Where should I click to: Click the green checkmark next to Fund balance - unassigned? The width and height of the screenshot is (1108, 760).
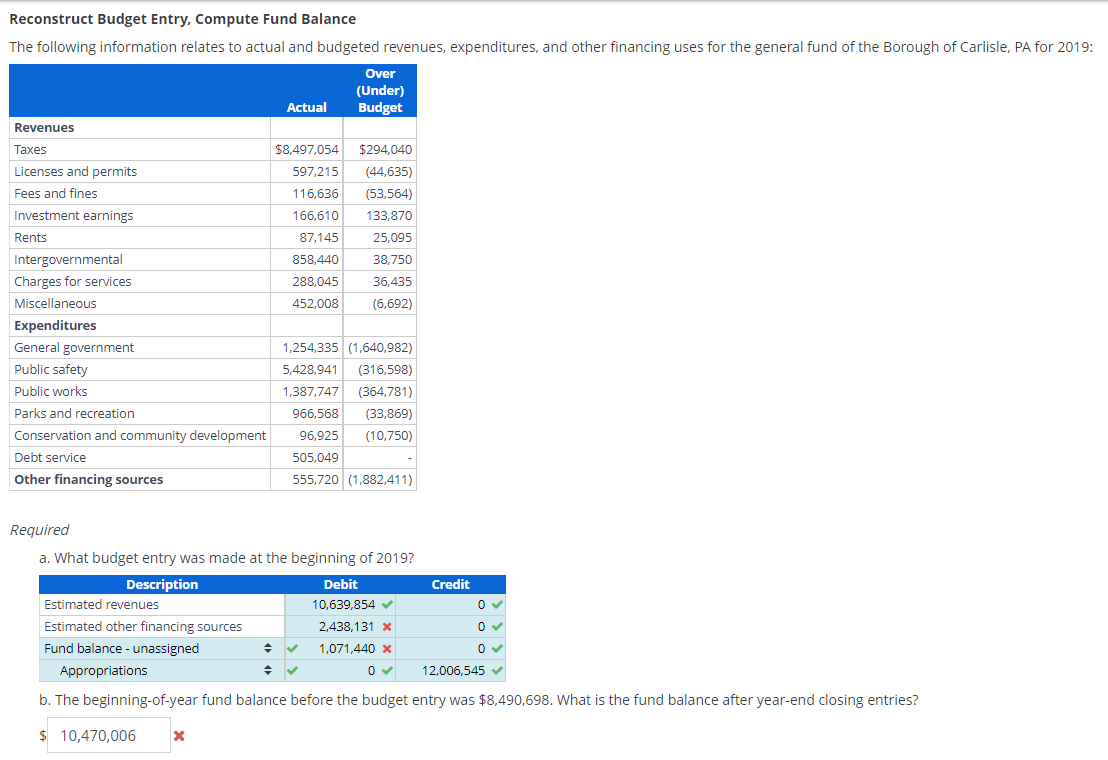pos(290,648)
